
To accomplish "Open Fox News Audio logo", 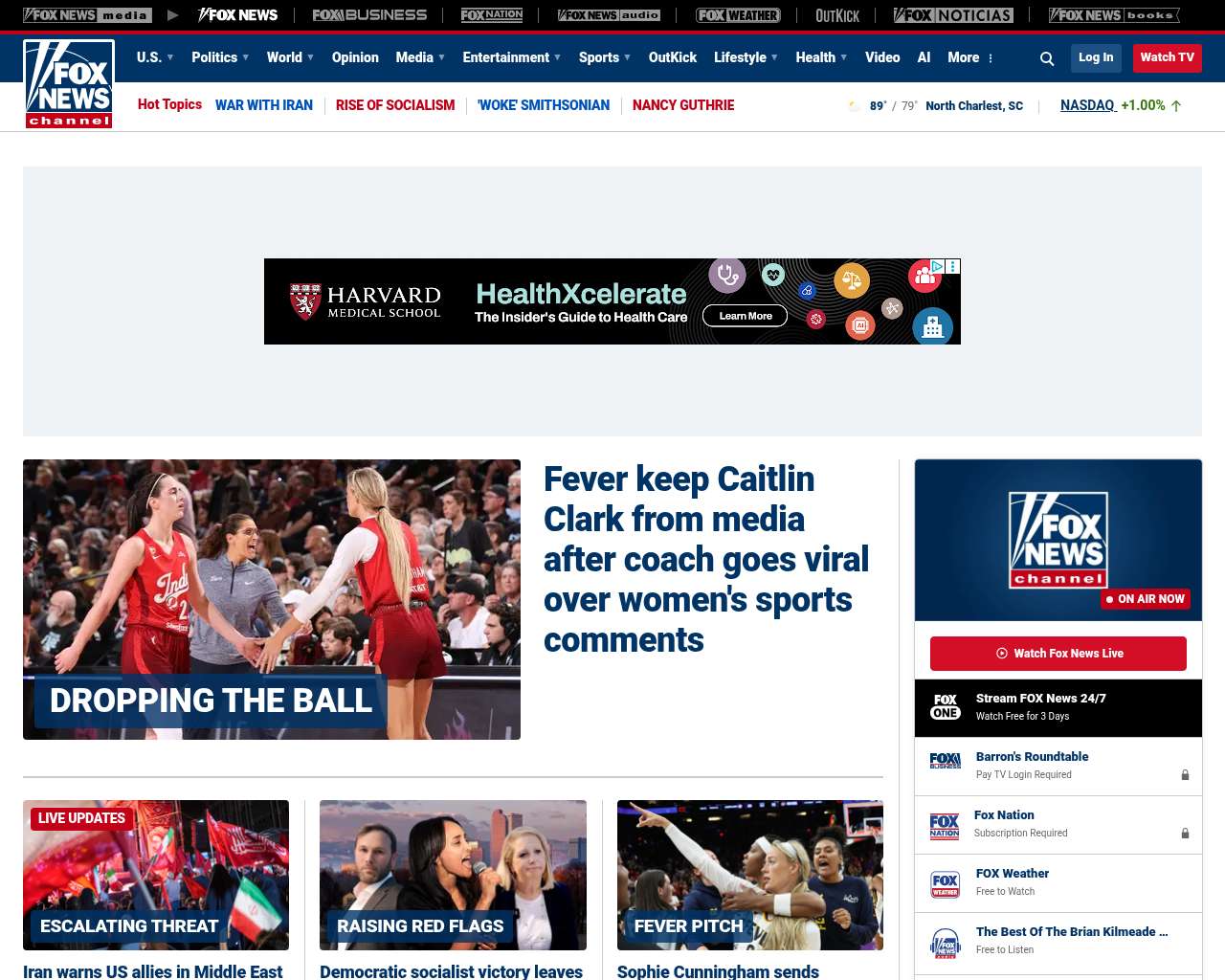I will [609, 15].
